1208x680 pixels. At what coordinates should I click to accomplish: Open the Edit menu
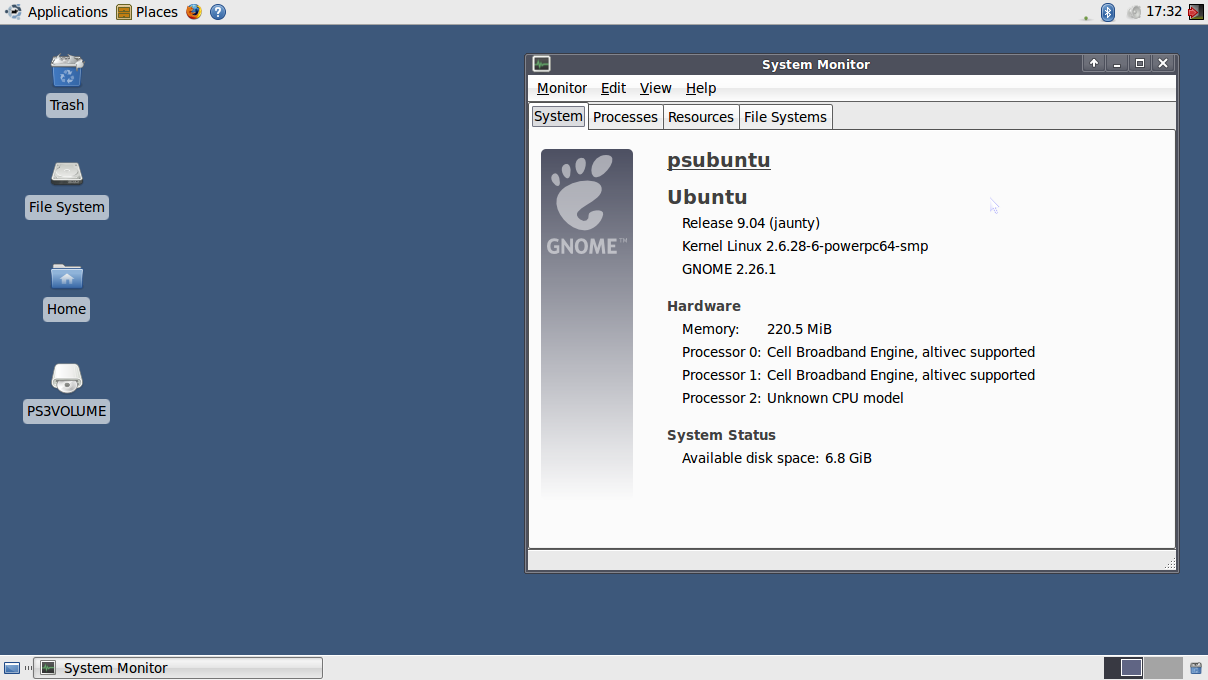click(613, 88)
